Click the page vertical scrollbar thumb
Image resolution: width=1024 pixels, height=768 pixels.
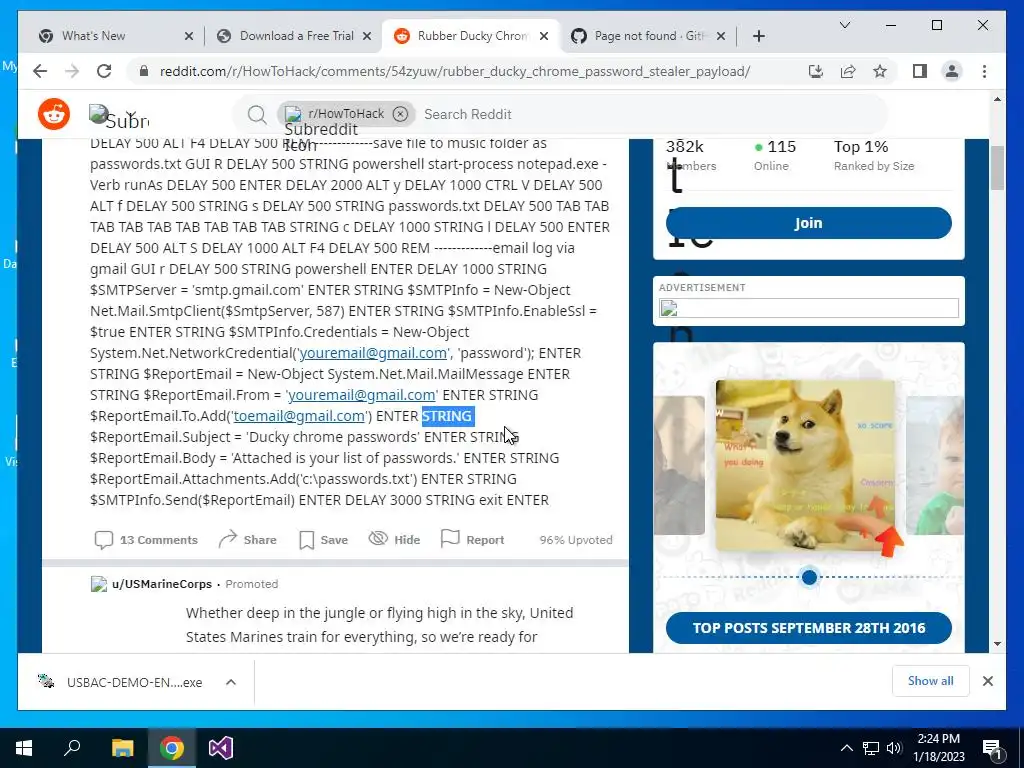(997, 168)
